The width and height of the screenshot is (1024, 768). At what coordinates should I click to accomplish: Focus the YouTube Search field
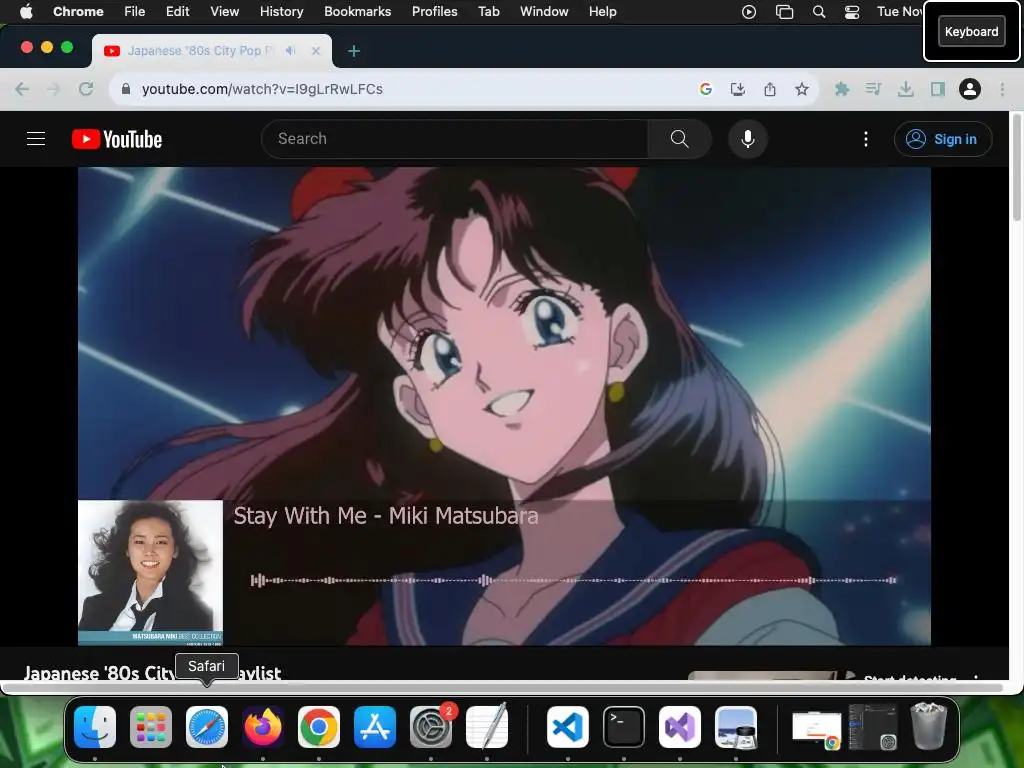(455, 138)
